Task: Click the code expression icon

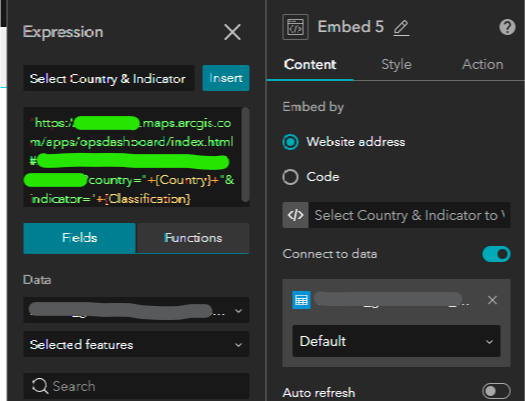Action: (x=295, y=215)
